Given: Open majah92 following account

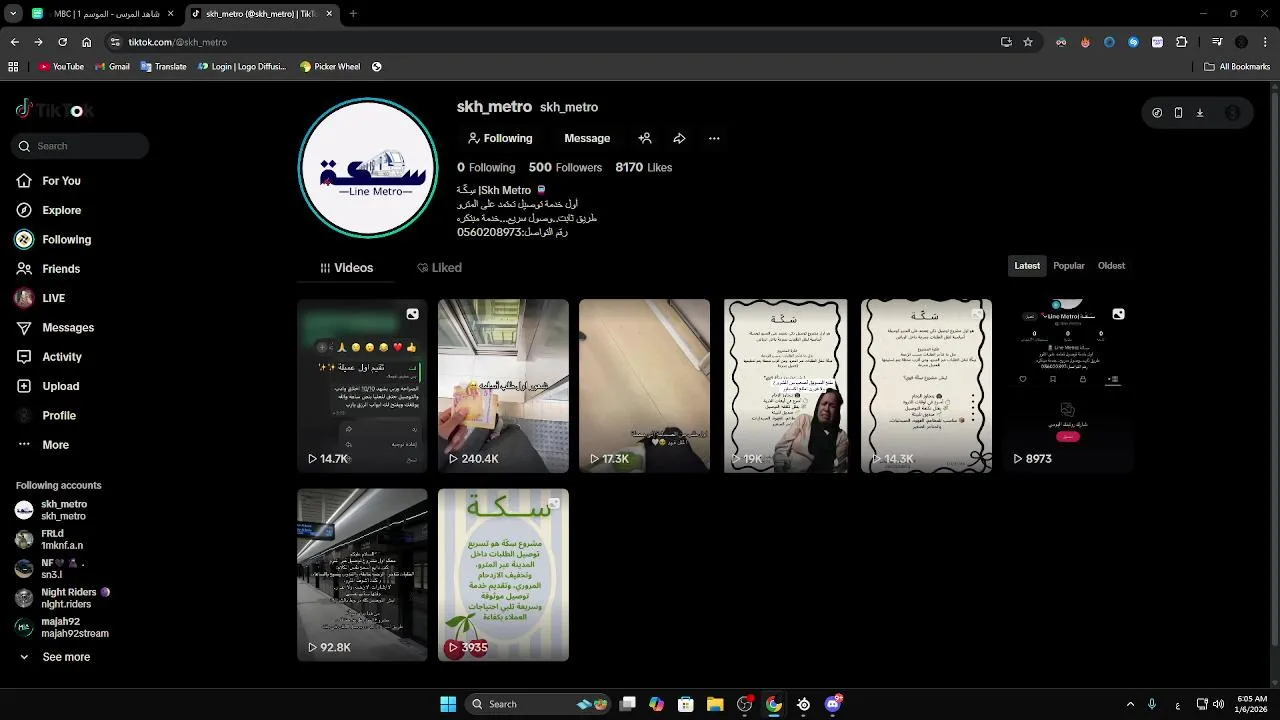Looking at the screenshot, I should click(x=62, y=628).
